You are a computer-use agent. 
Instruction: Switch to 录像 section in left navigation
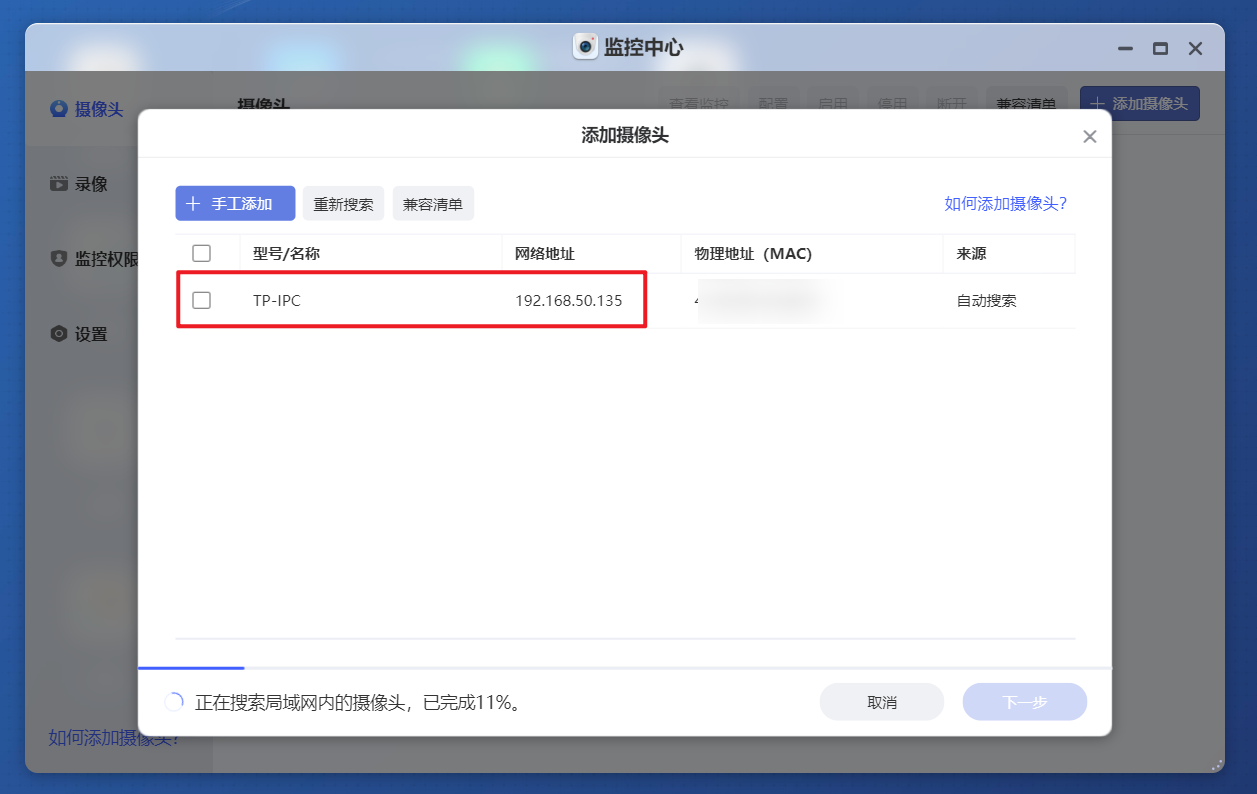[x=87, y=183]
